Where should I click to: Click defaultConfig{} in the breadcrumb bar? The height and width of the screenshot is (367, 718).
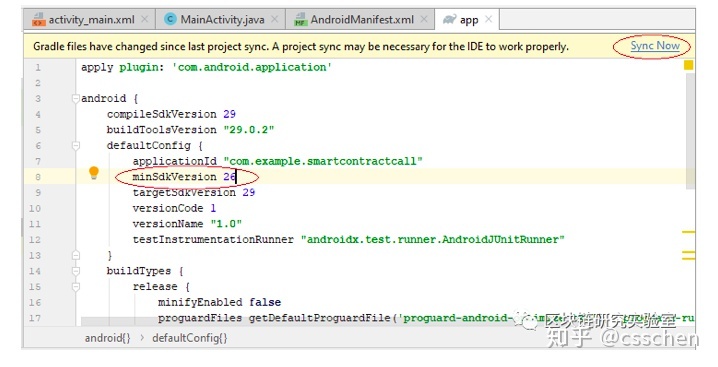point(190,338)
